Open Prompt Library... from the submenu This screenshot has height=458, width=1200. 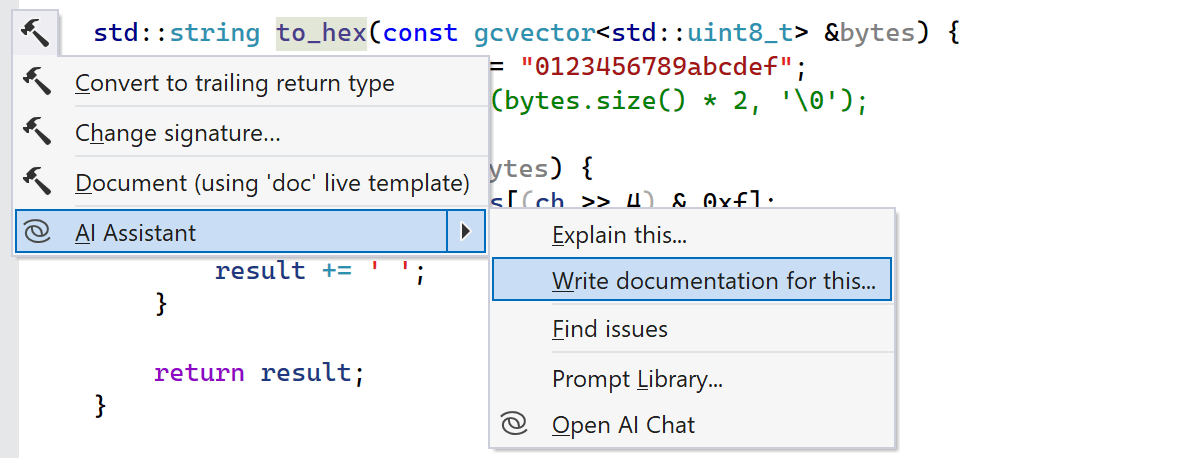[x=637, y=379]
